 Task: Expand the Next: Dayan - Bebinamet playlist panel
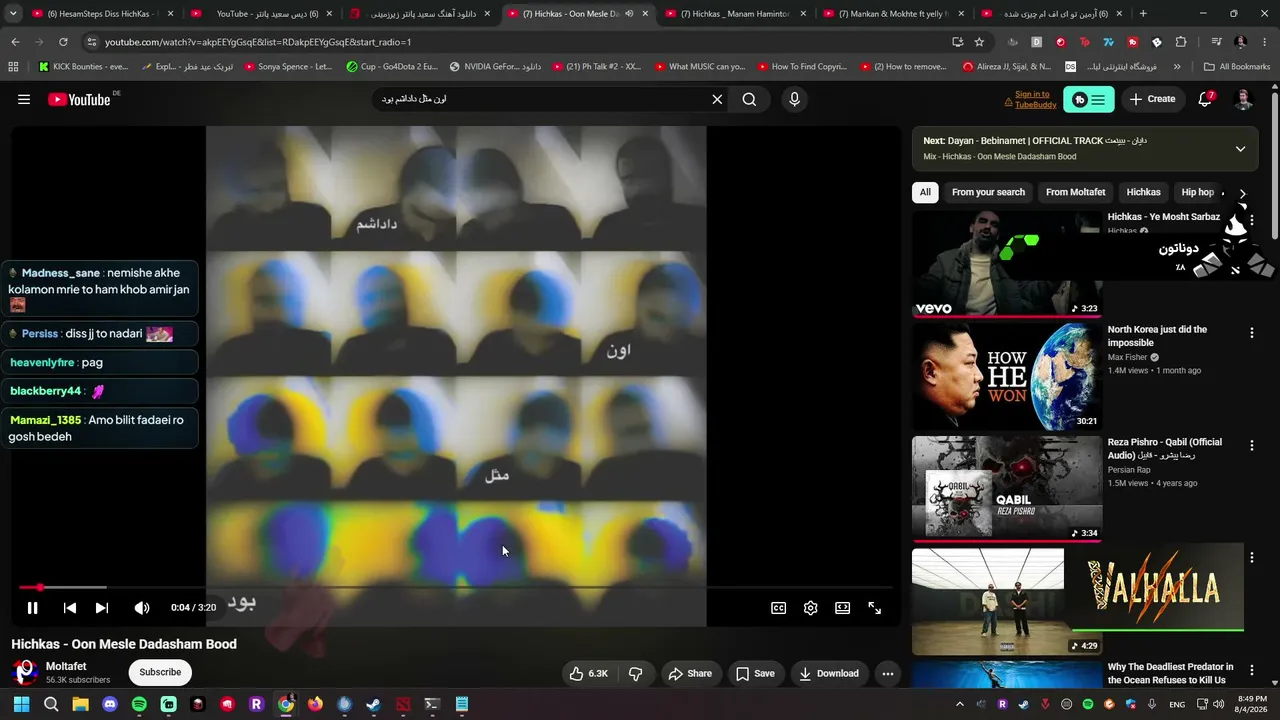1240,149
